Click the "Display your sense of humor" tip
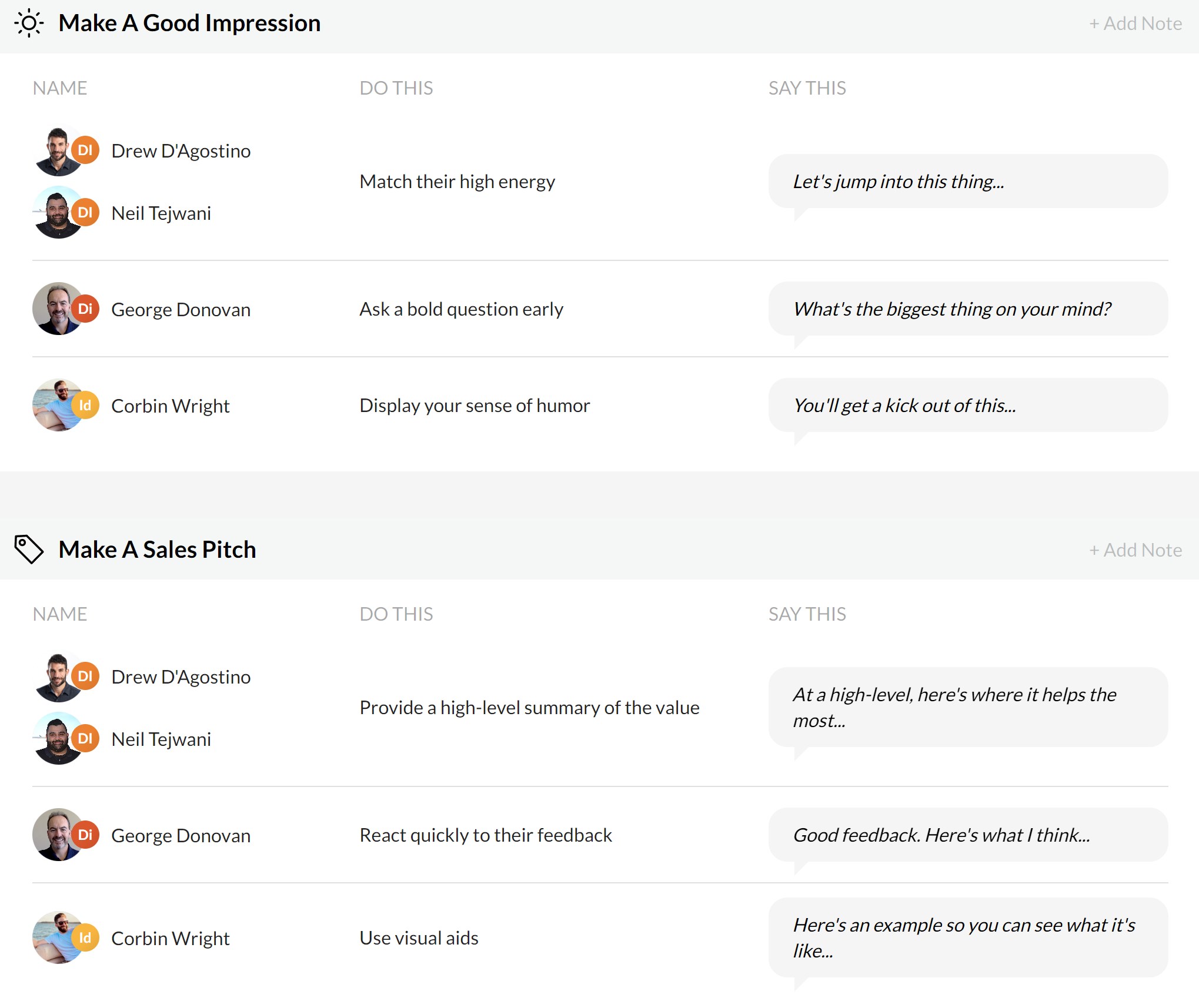 tap(474, 406)
